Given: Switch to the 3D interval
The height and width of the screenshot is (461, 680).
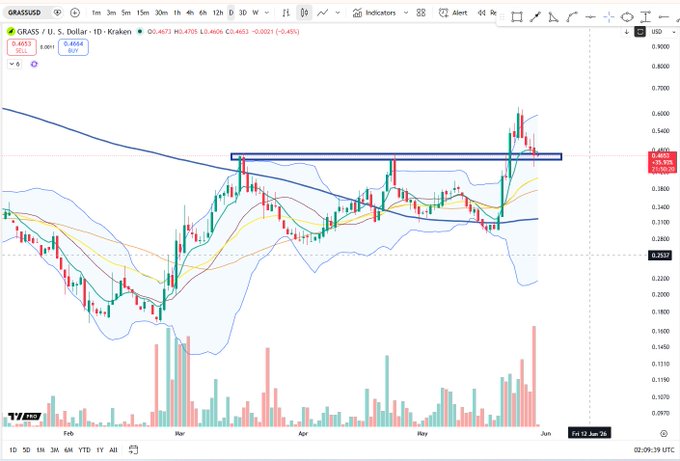Looking at the screenshot, I should tap(243, 13).
